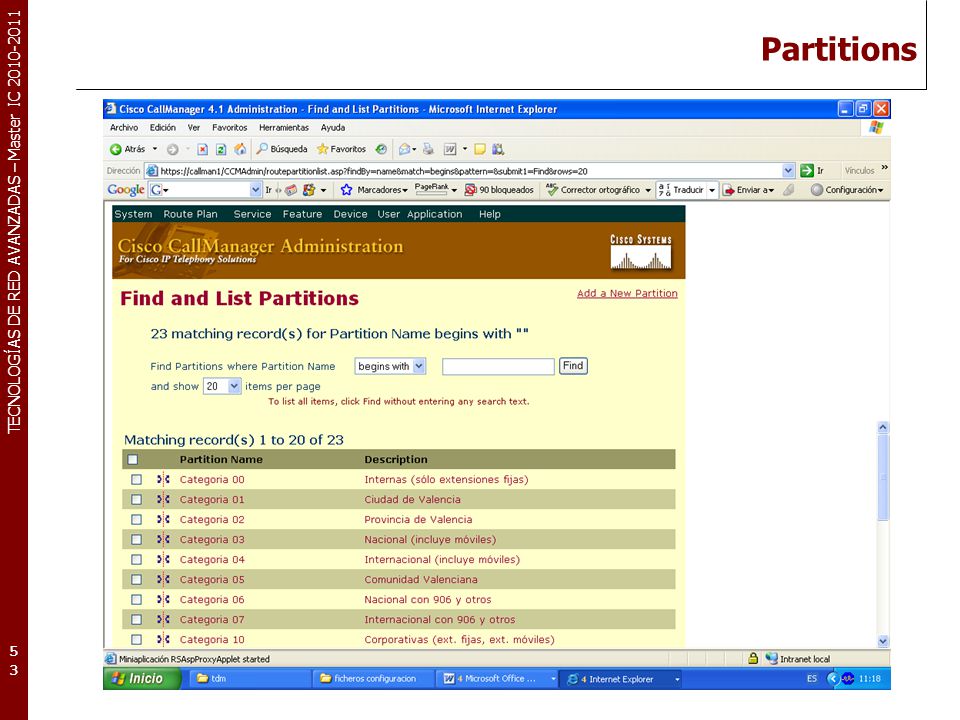Open the Route Plan menu
The height and width of the screenshot is (720, 960).
[x=190, y=214]
